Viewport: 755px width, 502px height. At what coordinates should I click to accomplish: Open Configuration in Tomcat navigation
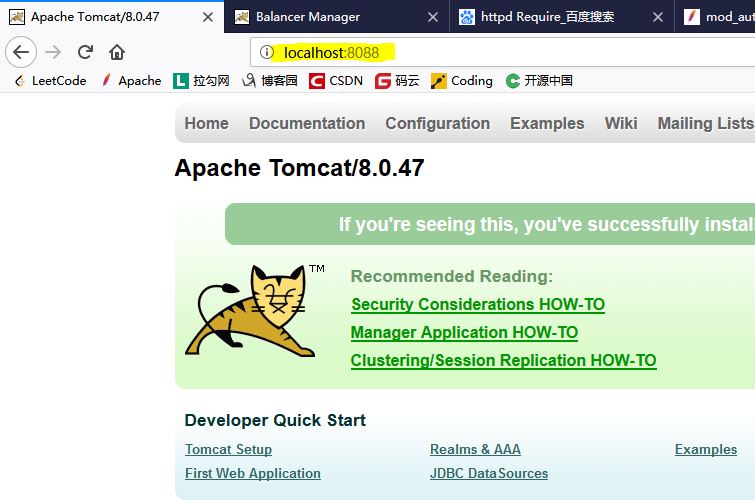[438, 123]
